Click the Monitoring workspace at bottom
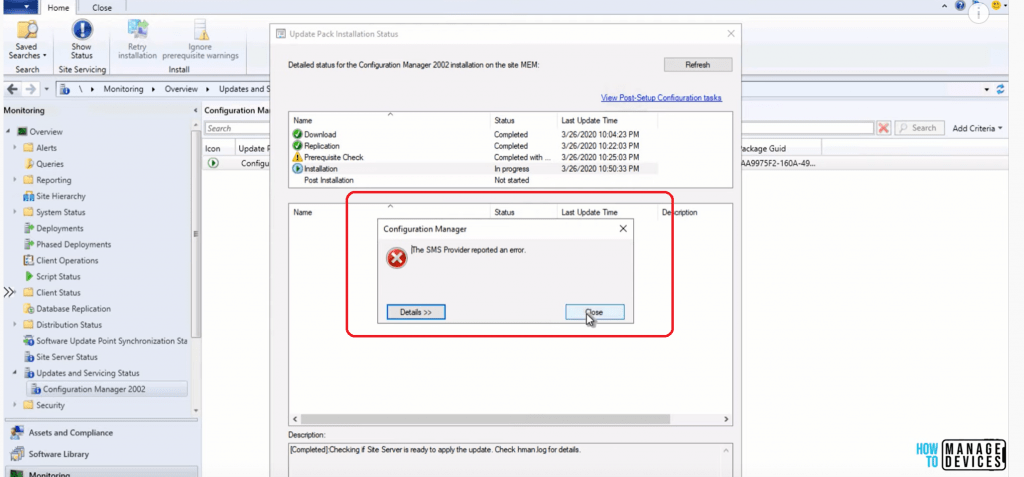The image size is (1024, 477). 101,472
